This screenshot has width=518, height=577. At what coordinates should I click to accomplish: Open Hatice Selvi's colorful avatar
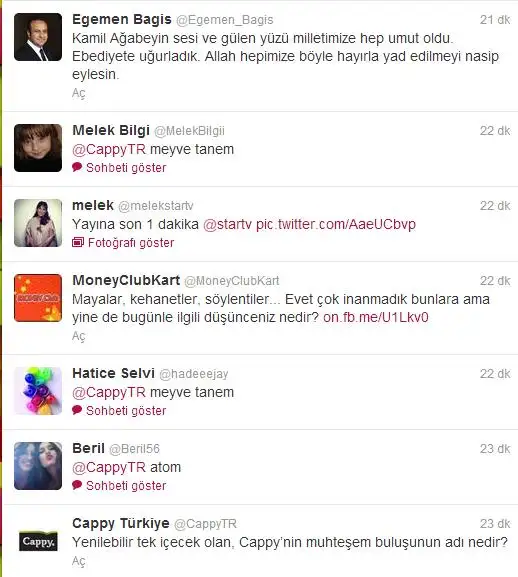(x=38, y=391)
